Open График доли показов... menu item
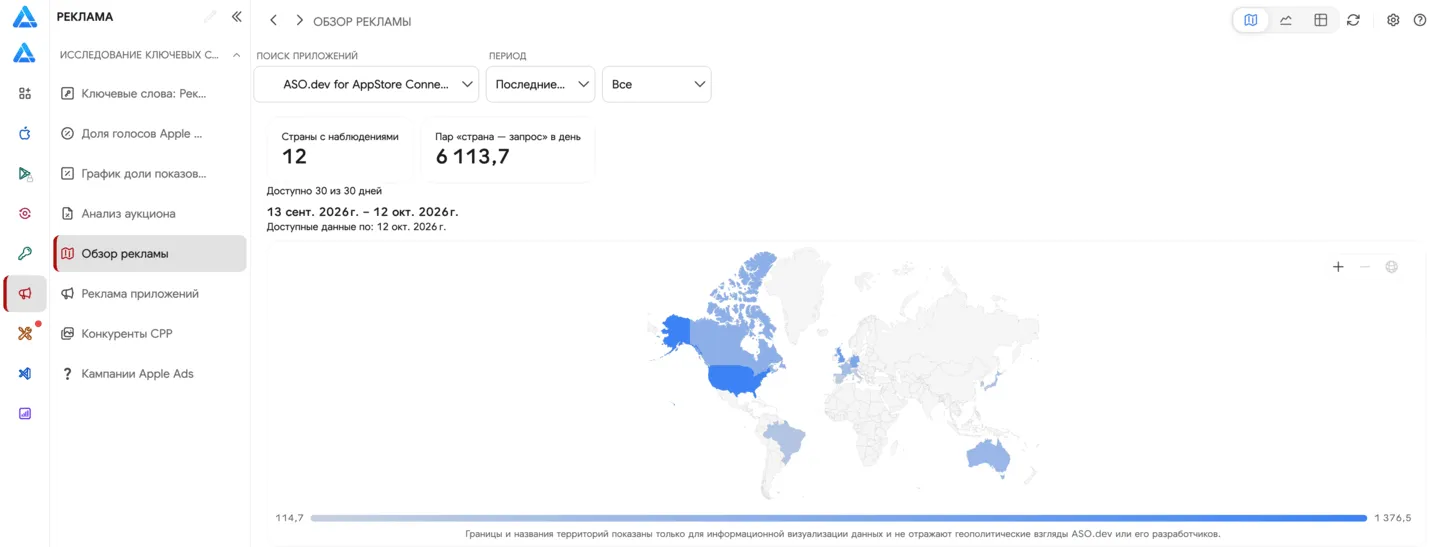The image size is (1440, 547). point(150,173)
